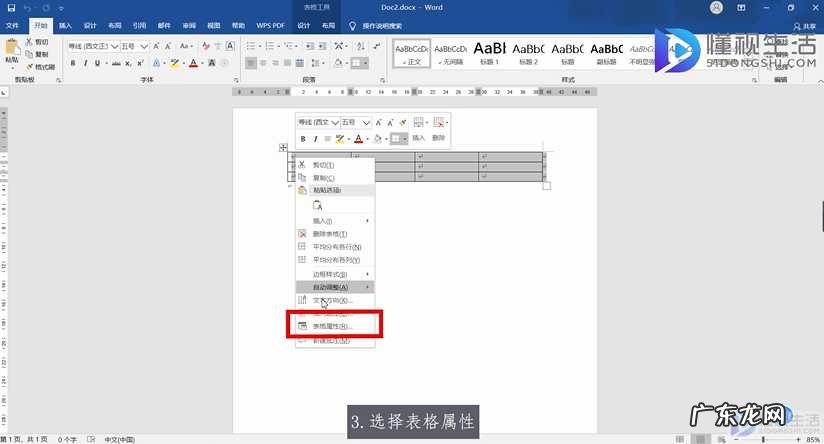Open Ribbon Display Options icon in title bar
824x444 pixels.
click(741, 8)
